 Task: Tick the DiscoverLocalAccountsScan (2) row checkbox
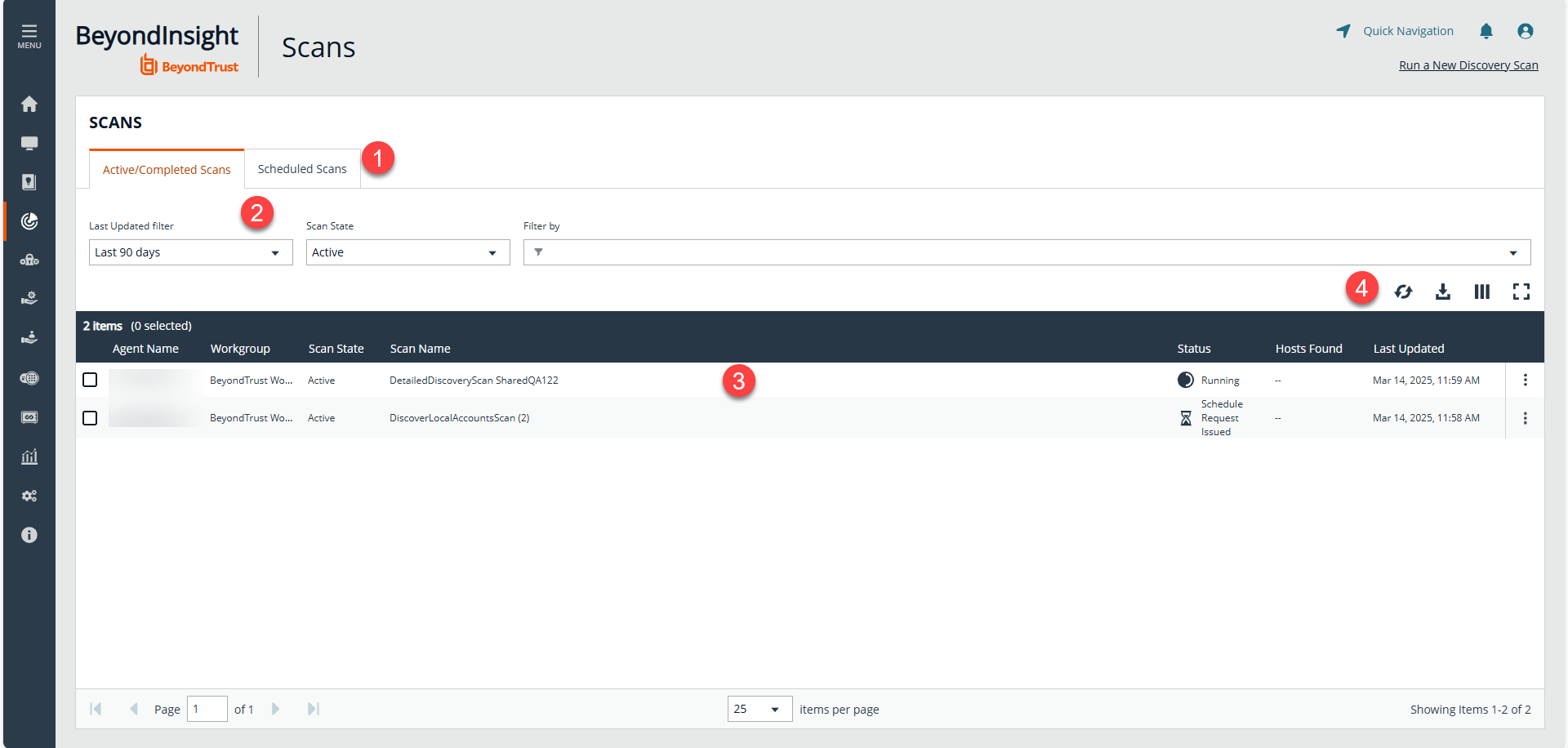tap(90, 418)
